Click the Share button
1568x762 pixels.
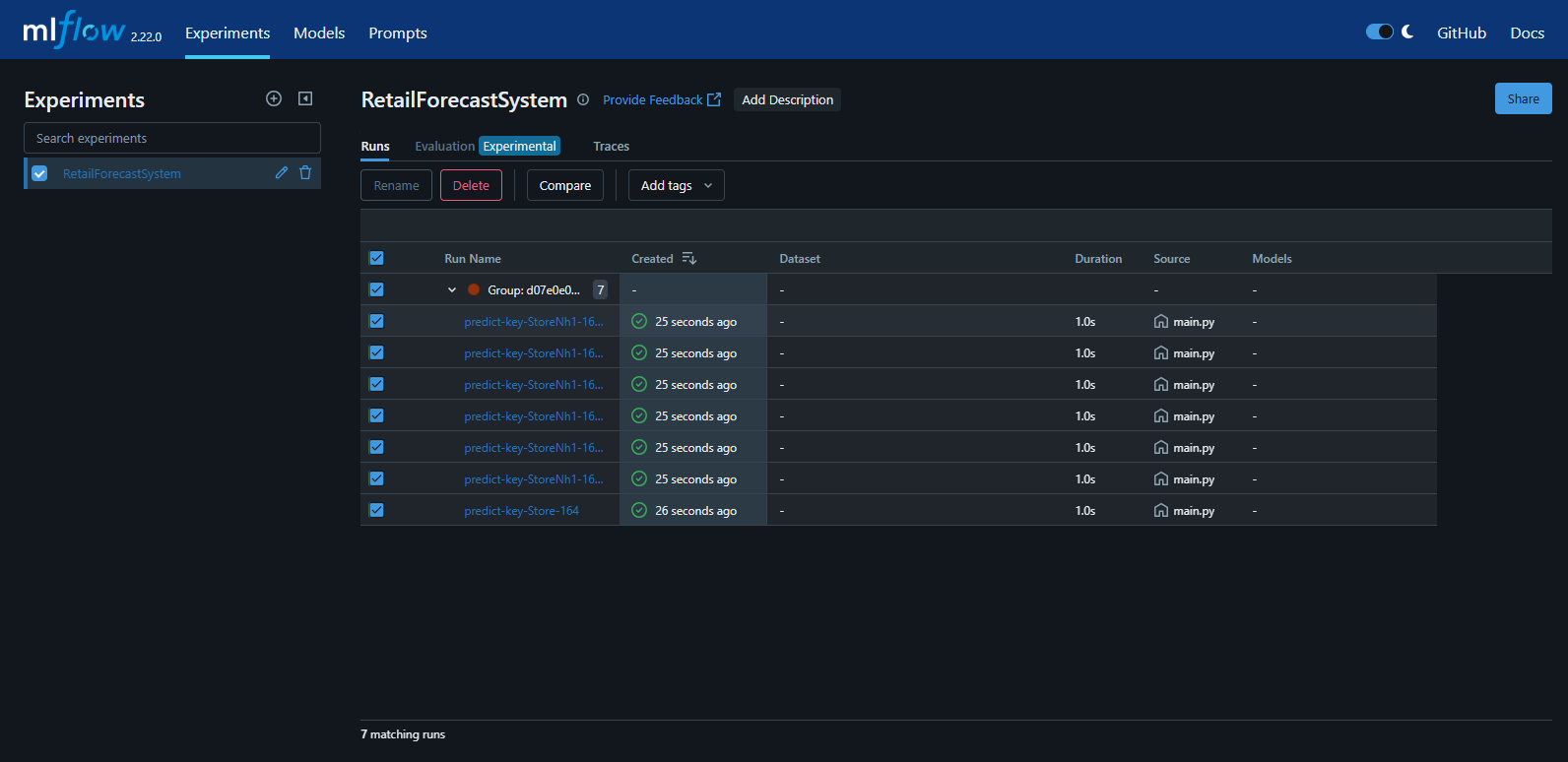1523,98
